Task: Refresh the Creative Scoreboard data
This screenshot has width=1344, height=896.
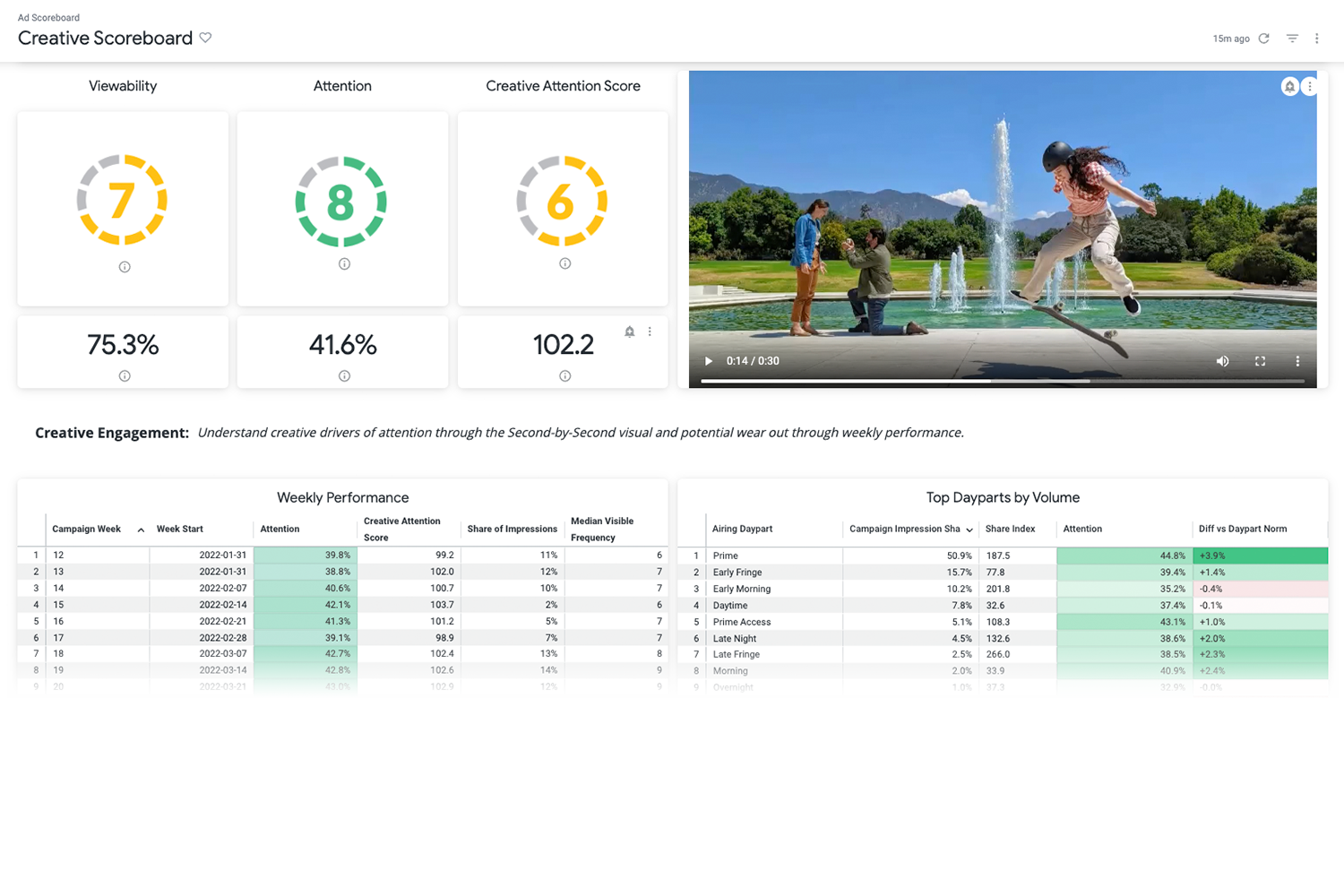Action: coord(1263,39)
